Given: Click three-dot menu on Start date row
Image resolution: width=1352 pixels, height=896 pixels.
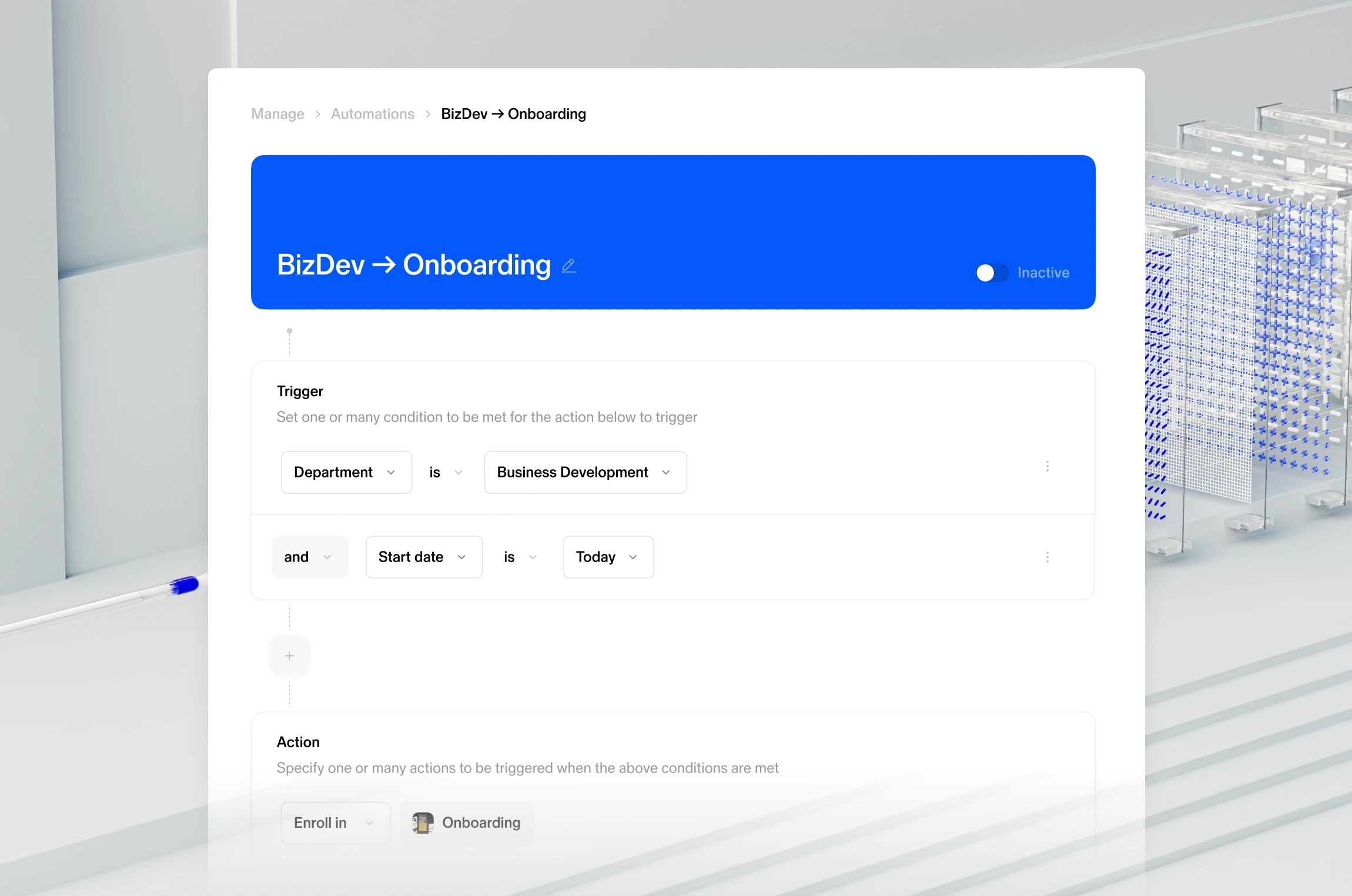Looking at the screenshot, I should point(1047,557).
